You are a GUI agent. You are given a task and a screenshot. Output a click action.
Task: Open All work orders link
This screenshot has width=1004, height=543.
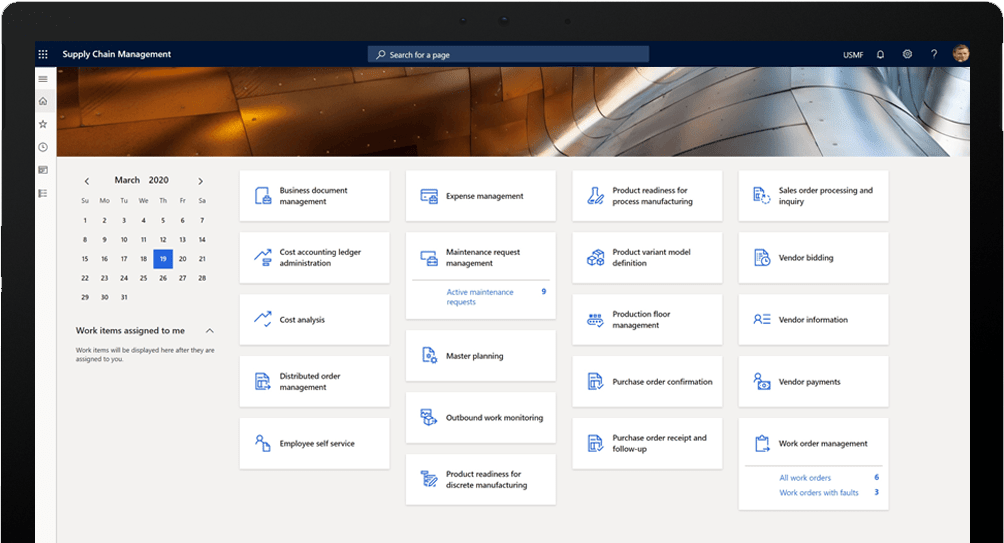click(x=805, y=478)
